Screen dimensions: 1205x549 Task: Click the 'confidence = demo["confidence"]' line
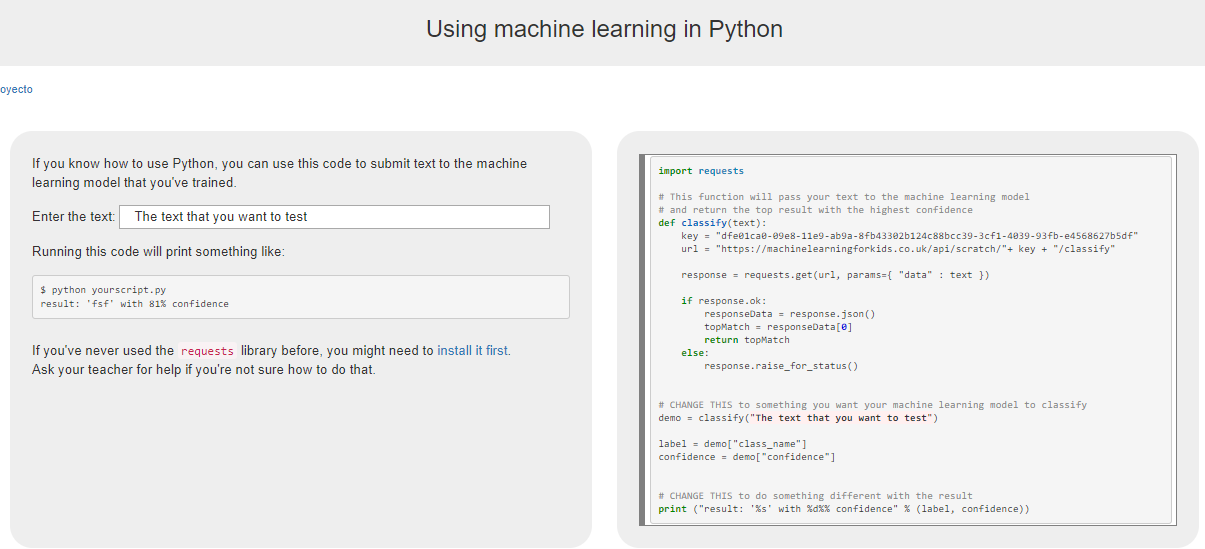[746, 457]
